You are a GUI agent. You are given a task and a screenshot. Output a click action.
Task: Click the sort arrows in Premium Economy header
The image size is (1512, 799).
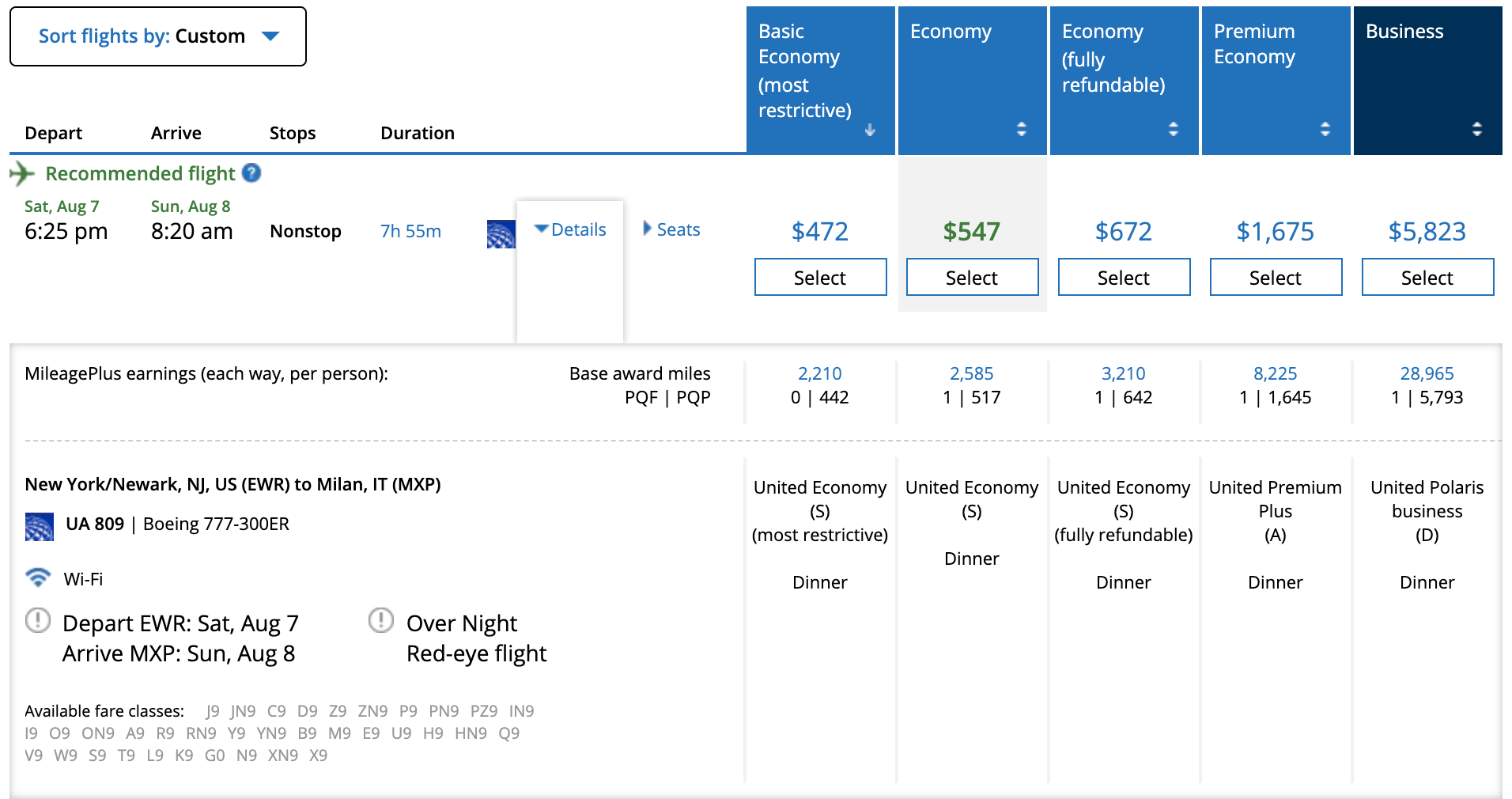(x=1325, y=129)
